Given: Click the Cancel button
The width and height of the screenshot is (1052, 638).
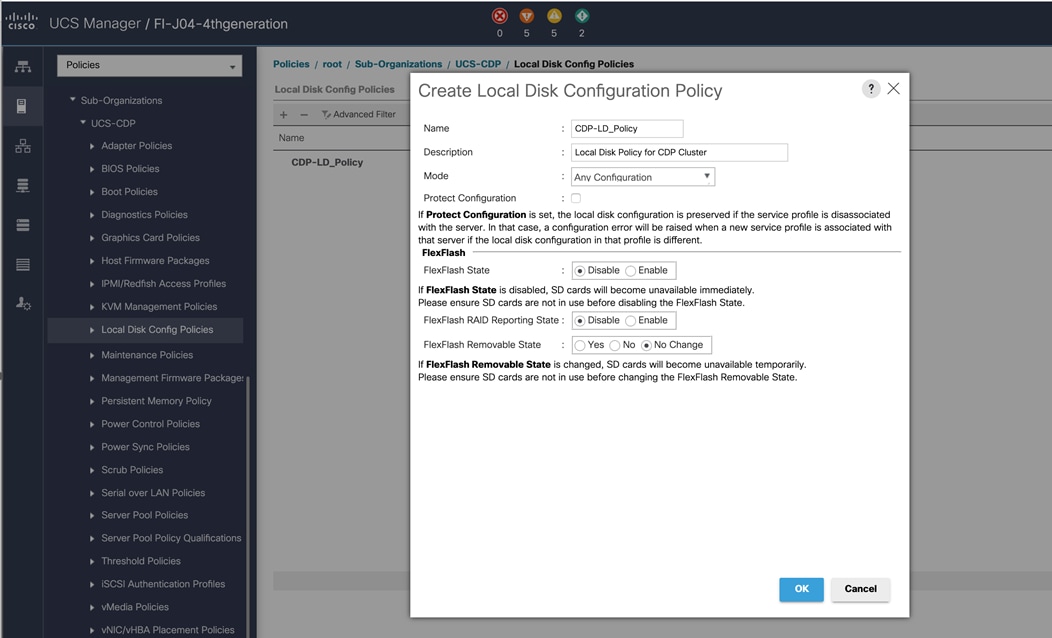Looking at the screenshot, I should (860, 589).
